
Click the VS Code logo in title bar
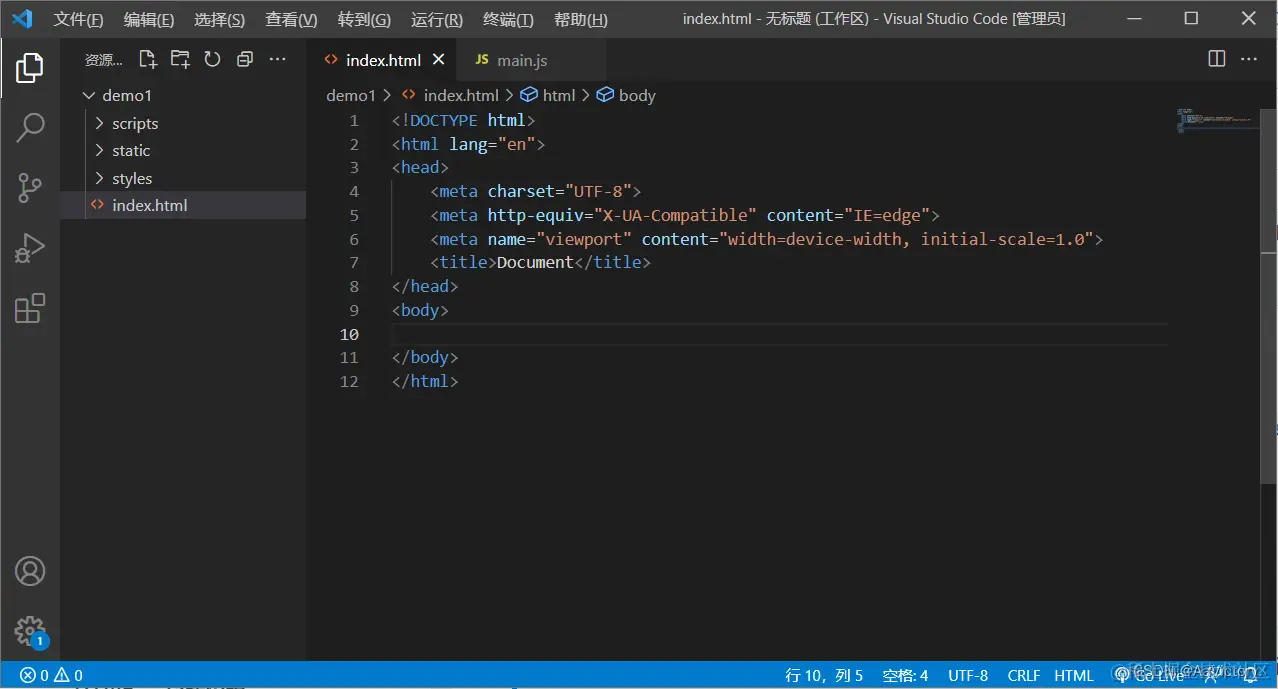tap(22, 19)
